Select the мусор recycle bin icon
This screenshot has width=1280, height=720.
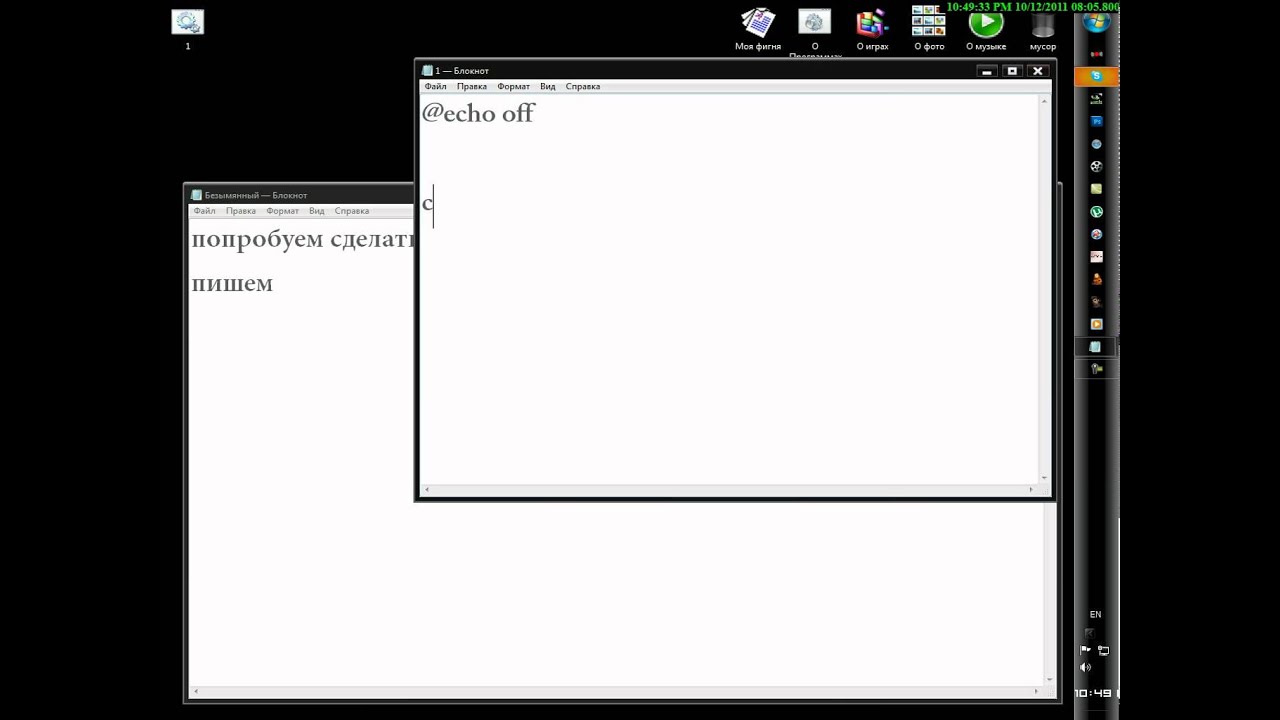(x=1043, y=30)
